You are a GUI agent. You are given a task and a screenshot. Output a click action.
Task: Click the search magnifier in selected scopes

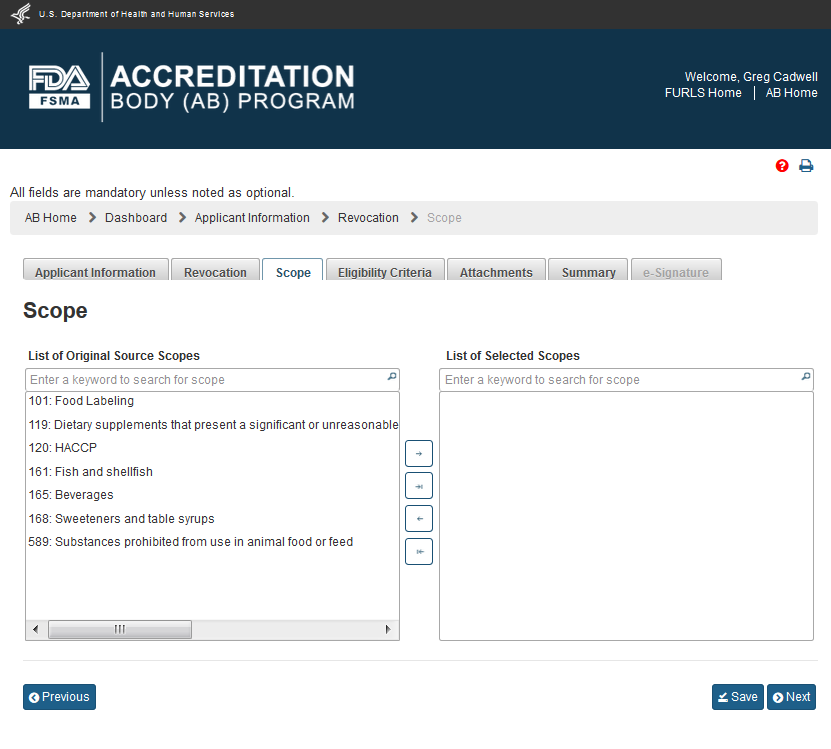click(805, 378)
